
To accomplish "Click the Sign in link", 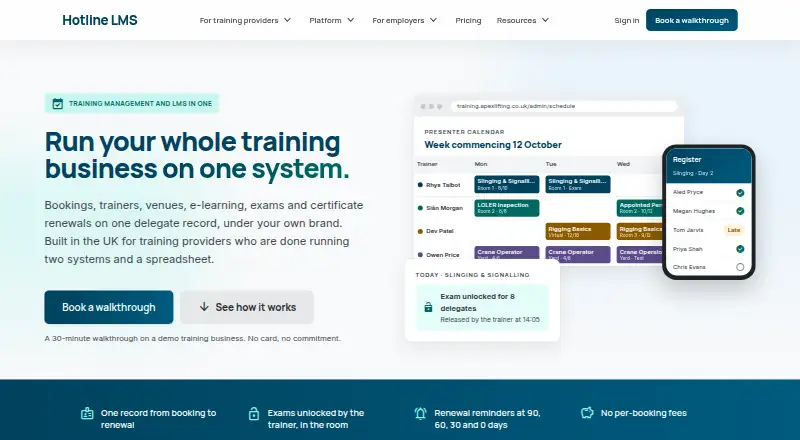I will pos(627,20).
